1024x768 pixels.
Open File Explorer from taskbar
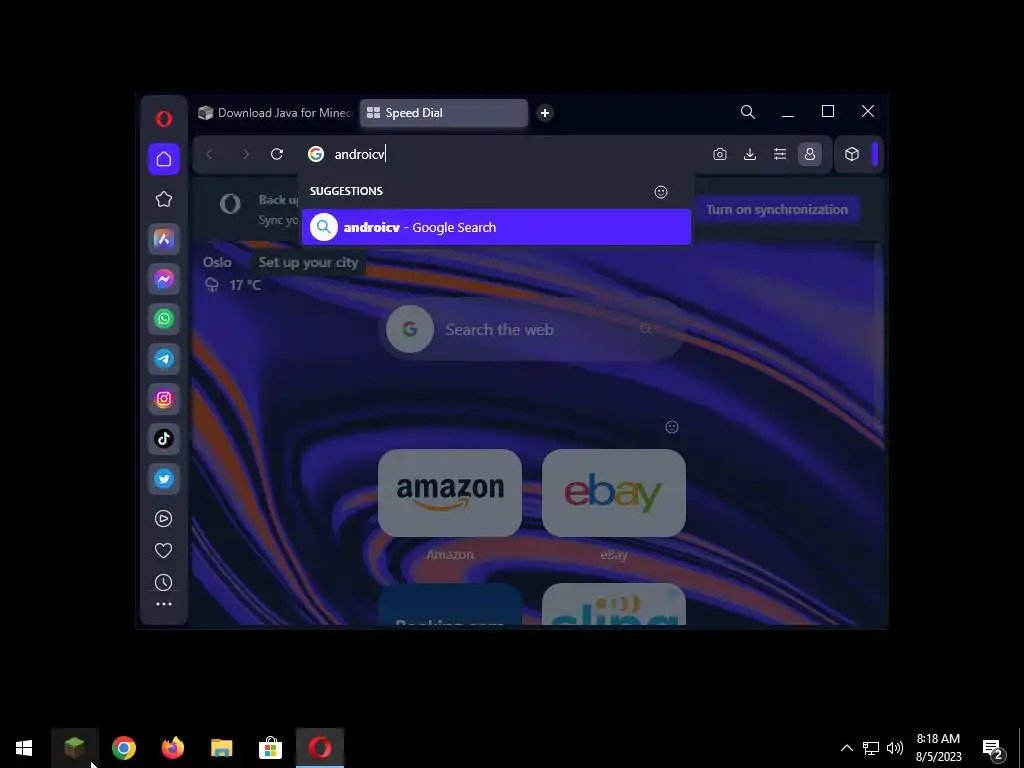coord(221,748)
